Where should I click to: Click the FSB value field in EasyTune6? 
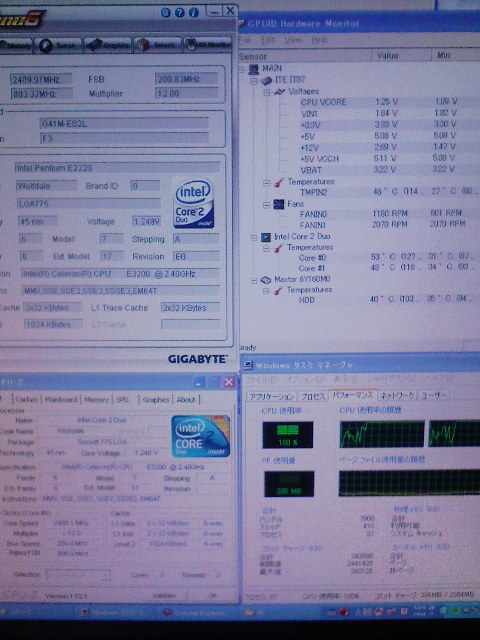tap(186, 79)
